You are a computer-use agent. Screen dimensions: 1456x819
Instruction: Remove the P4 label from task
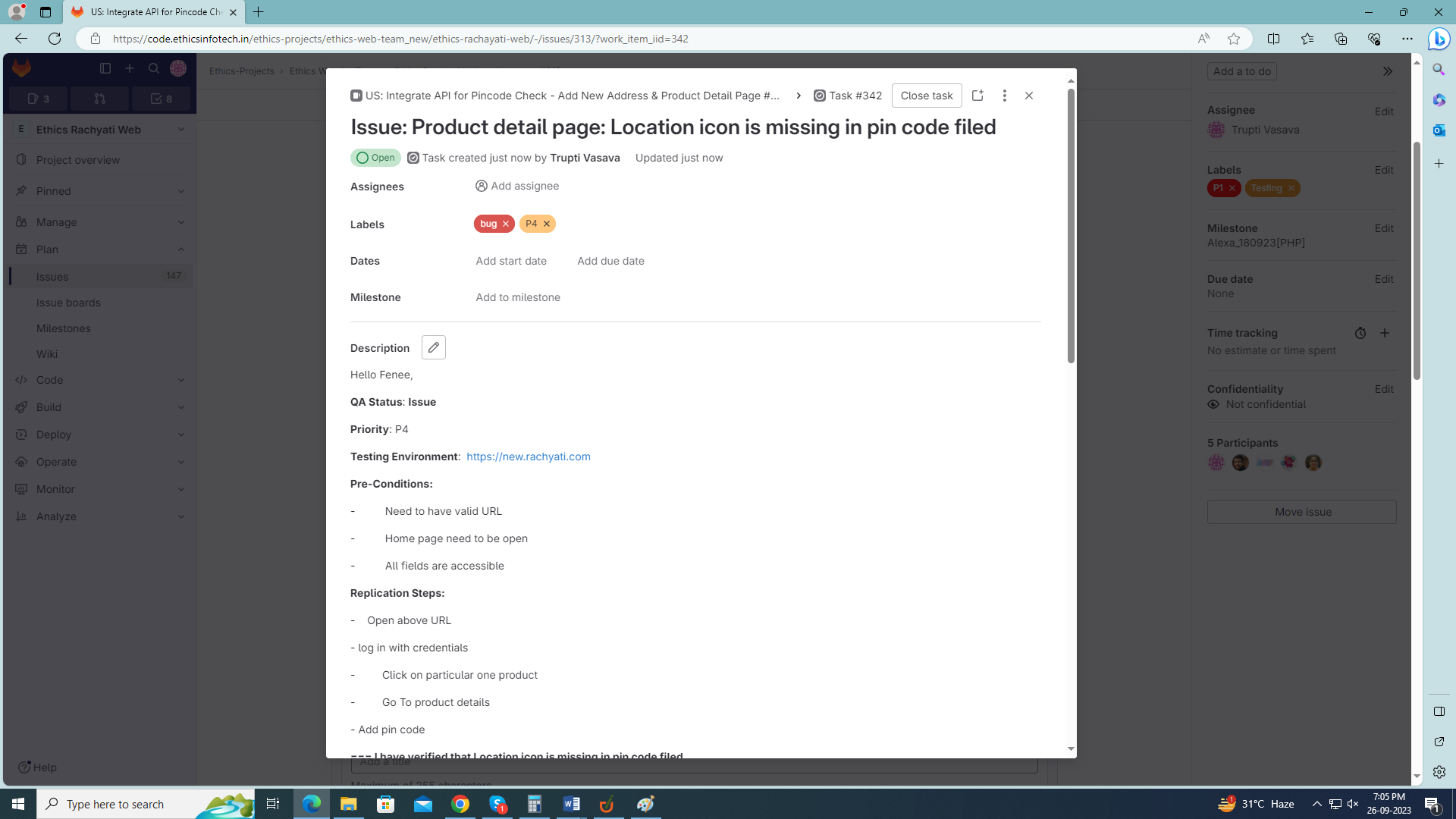[546, 224]
